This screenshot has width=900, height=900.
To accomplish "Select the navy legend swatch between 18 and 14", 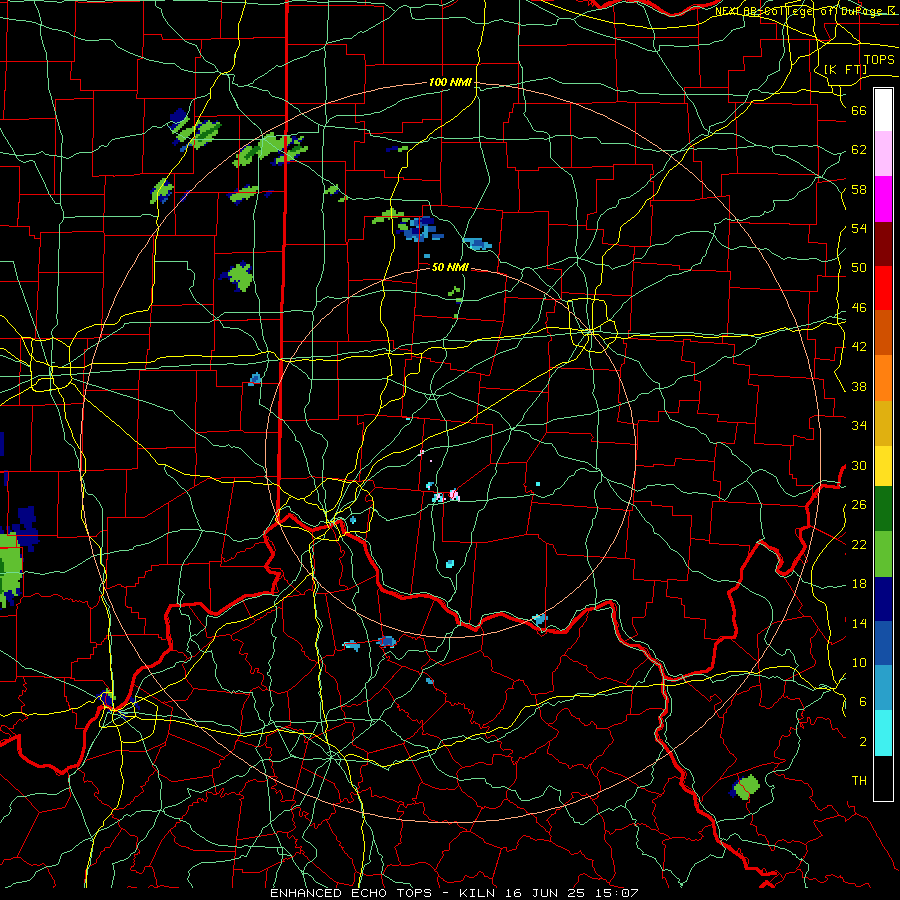I will pyautogui.click(x=883, y=599).
